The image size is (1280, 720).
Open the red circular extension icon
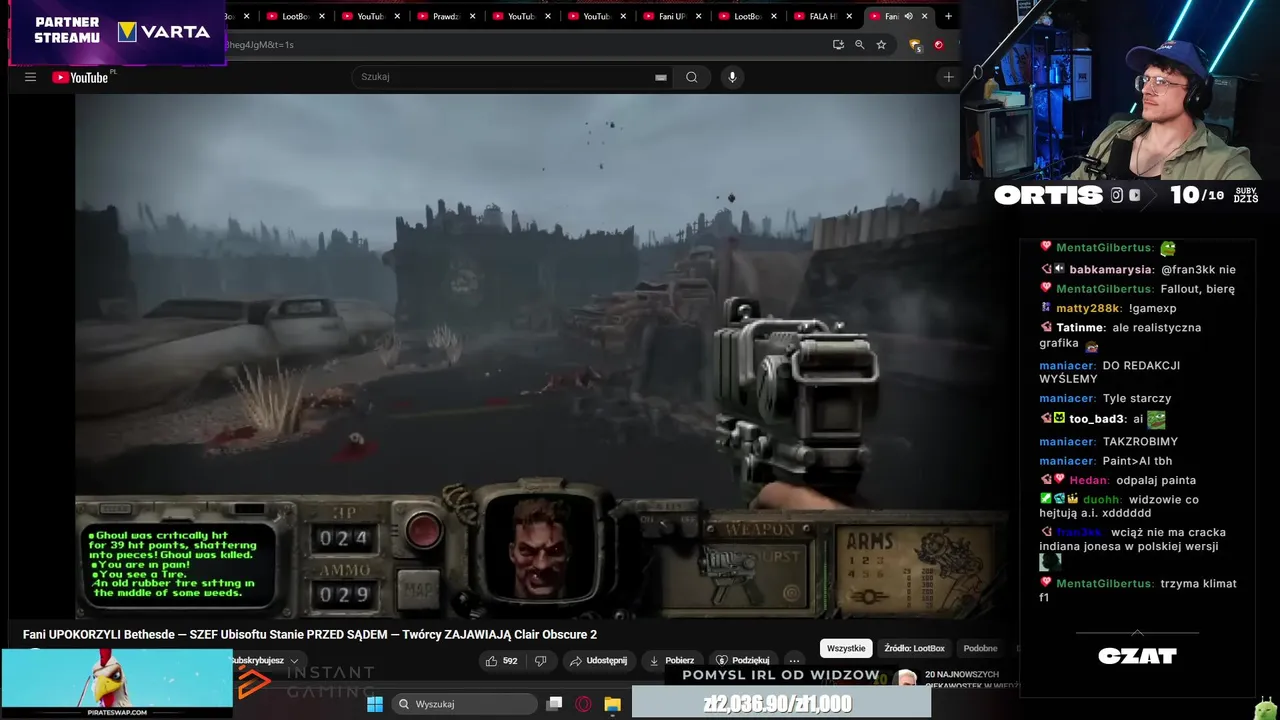tap(938, 45)
